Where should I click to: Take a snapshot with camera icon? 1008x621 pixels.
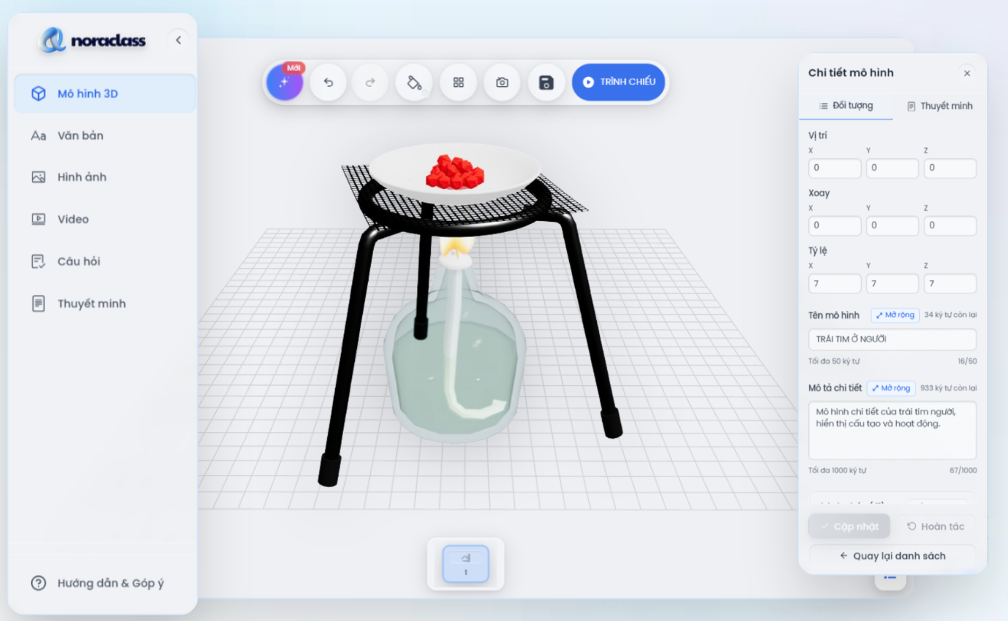click(502, 82)
